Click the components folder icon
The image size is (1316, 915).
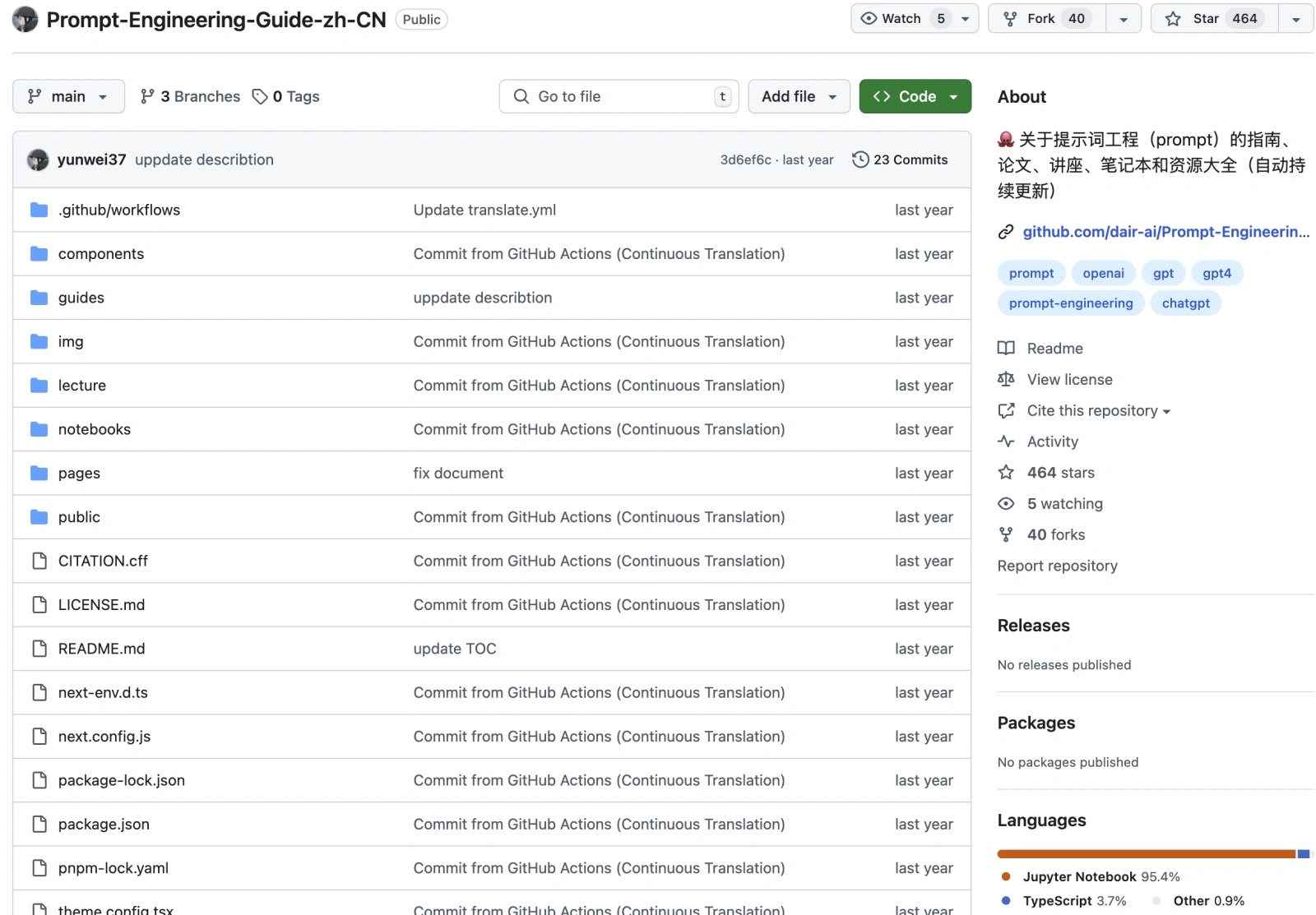[x=39, y=254]
